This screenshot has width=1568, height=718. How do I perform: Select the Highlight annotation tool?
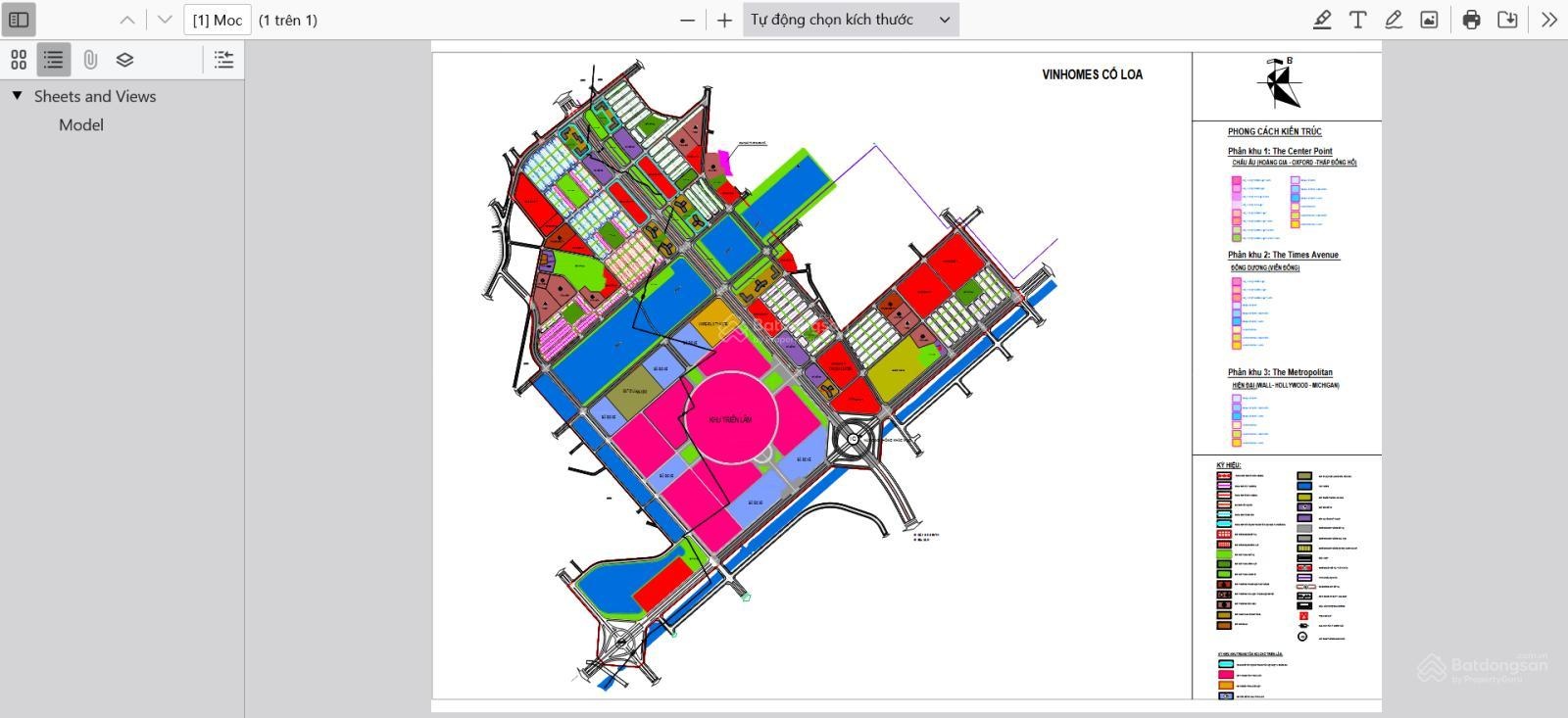pos(1322,20)
